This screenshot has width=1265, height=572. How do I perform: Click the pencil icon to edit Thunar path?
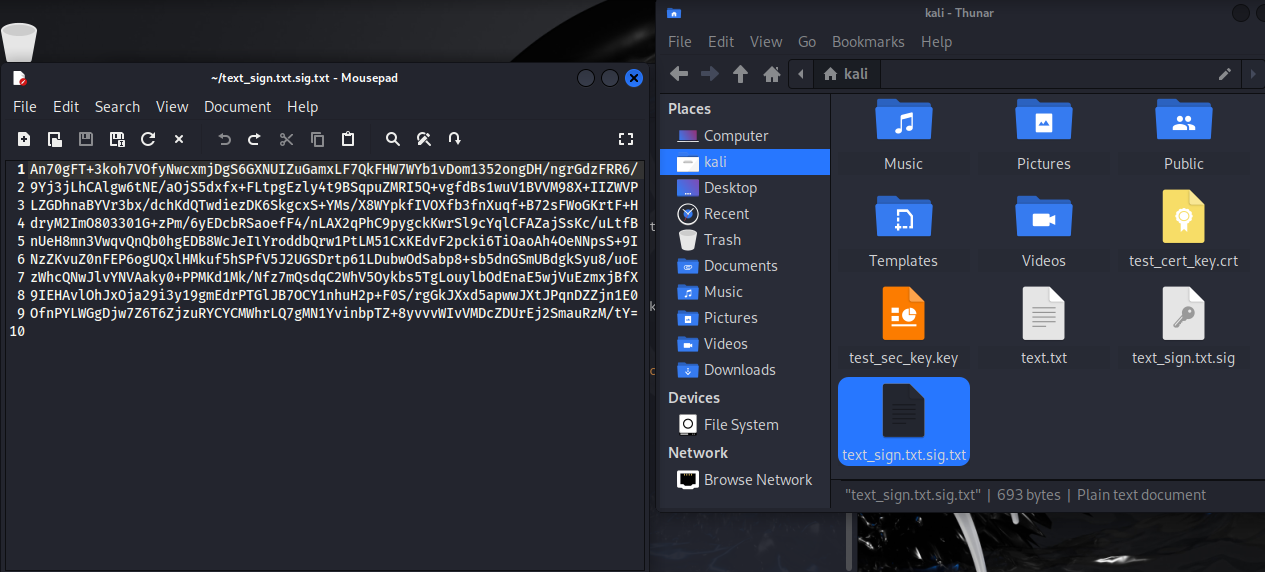(x=1224, y=74)
